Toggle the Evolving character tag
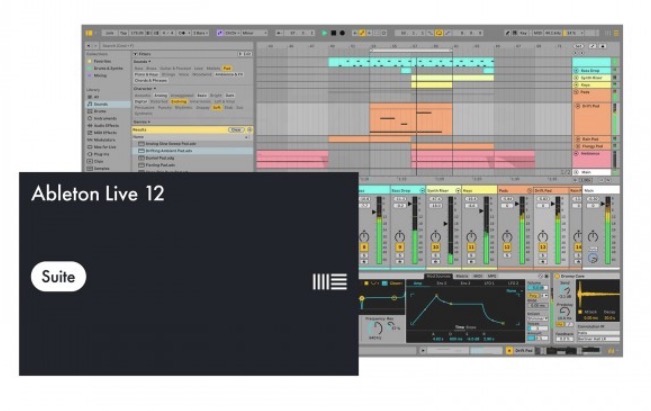651x411 pixels. [x=179, y=101]
